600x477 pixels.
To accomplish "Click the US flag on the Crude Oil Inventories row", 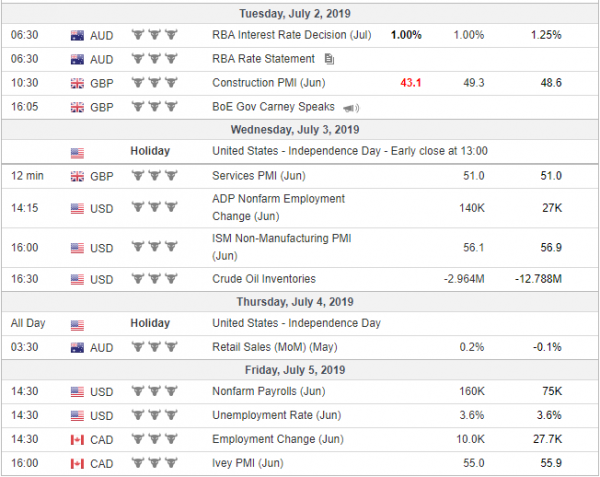I will click(77, 280).
